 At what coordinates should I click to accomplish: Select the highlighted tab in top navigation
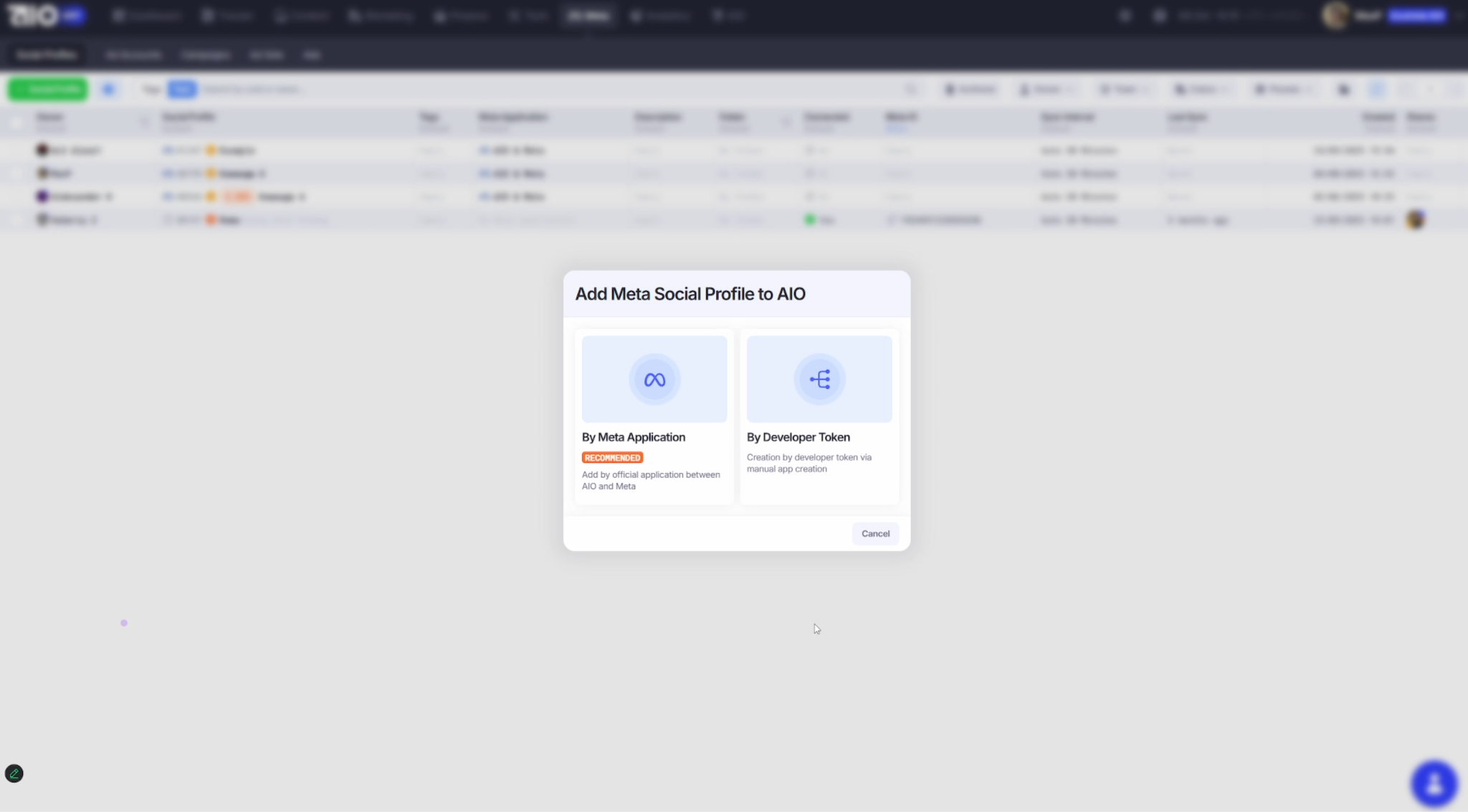pos(588,16)
